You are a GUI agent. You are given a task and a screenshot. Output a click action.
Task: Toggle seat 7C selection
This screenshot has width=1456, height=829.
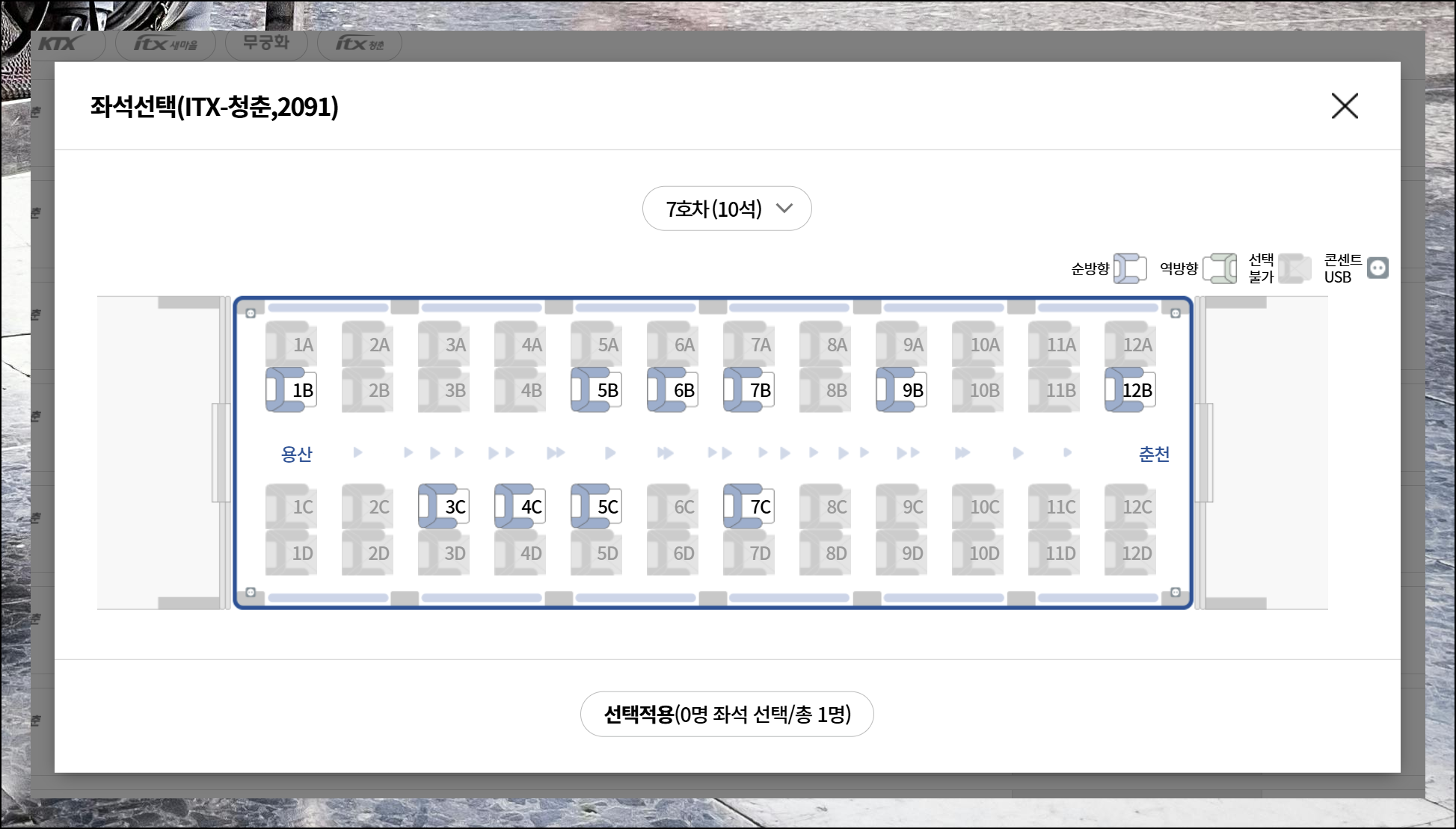pyautogui.click(x=749, y=506)
